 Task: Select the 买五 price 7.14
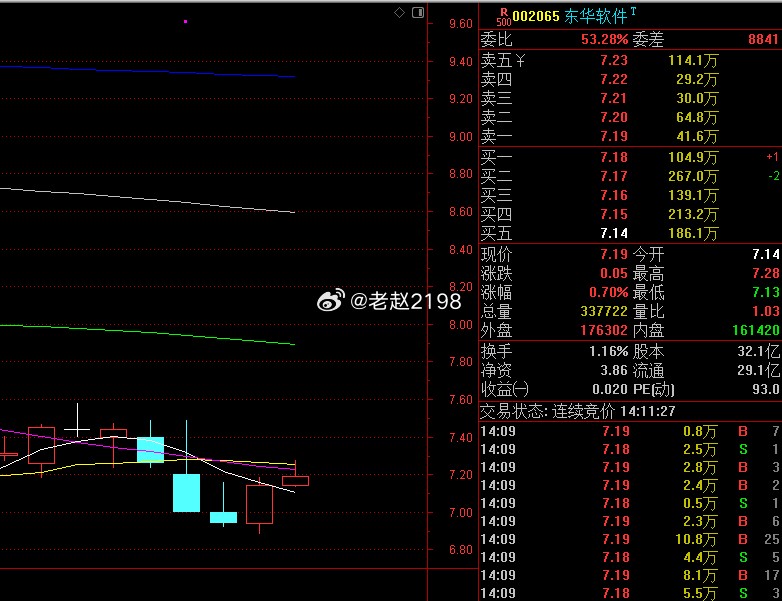coord(614,233)
